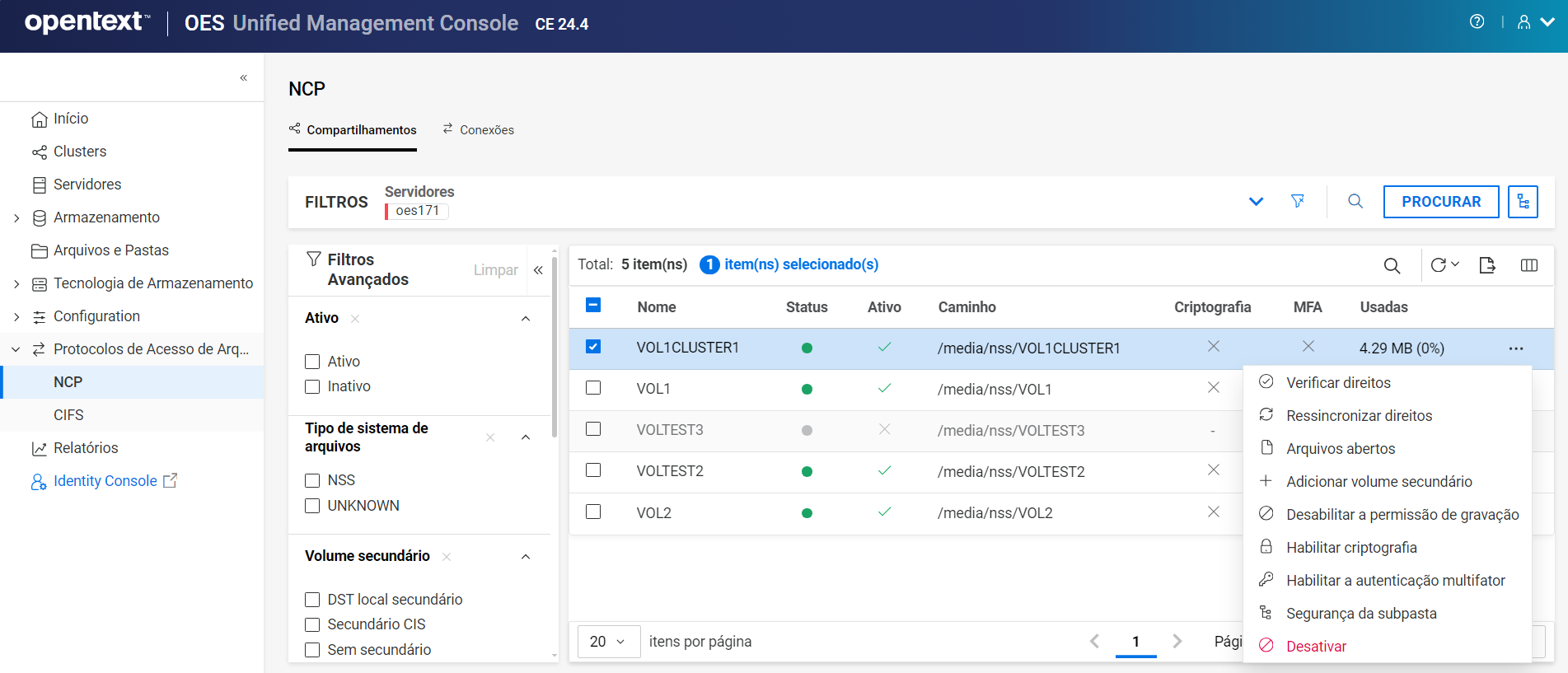Viewport: 1568px width, 673px height.
Task: Tick the NSS file system checkbox
Action: tap(312, 480)
